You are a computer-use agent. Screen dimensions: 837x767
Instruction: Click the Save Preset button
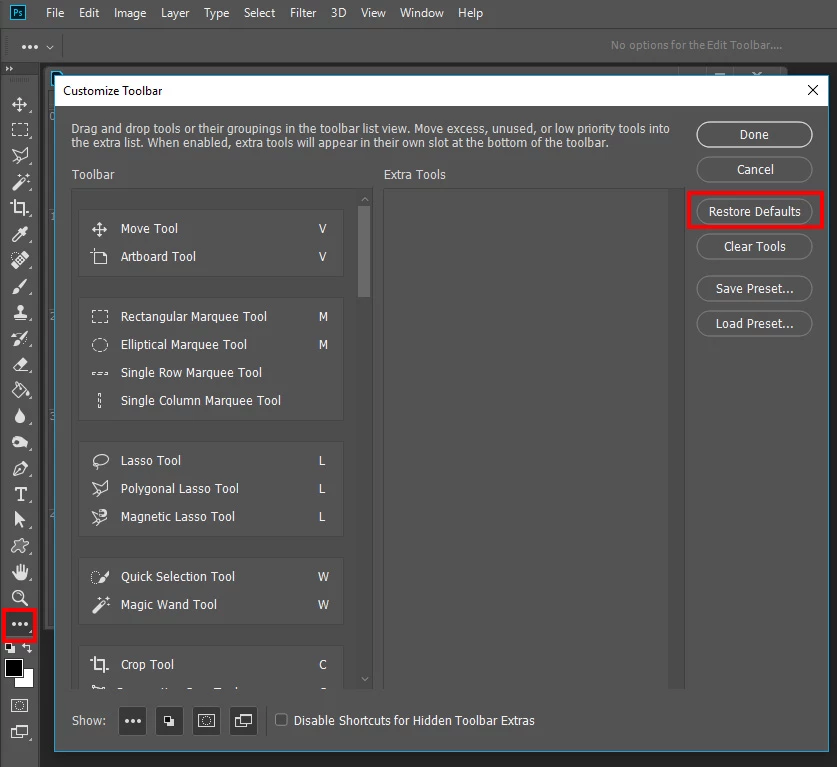point(754,289)
